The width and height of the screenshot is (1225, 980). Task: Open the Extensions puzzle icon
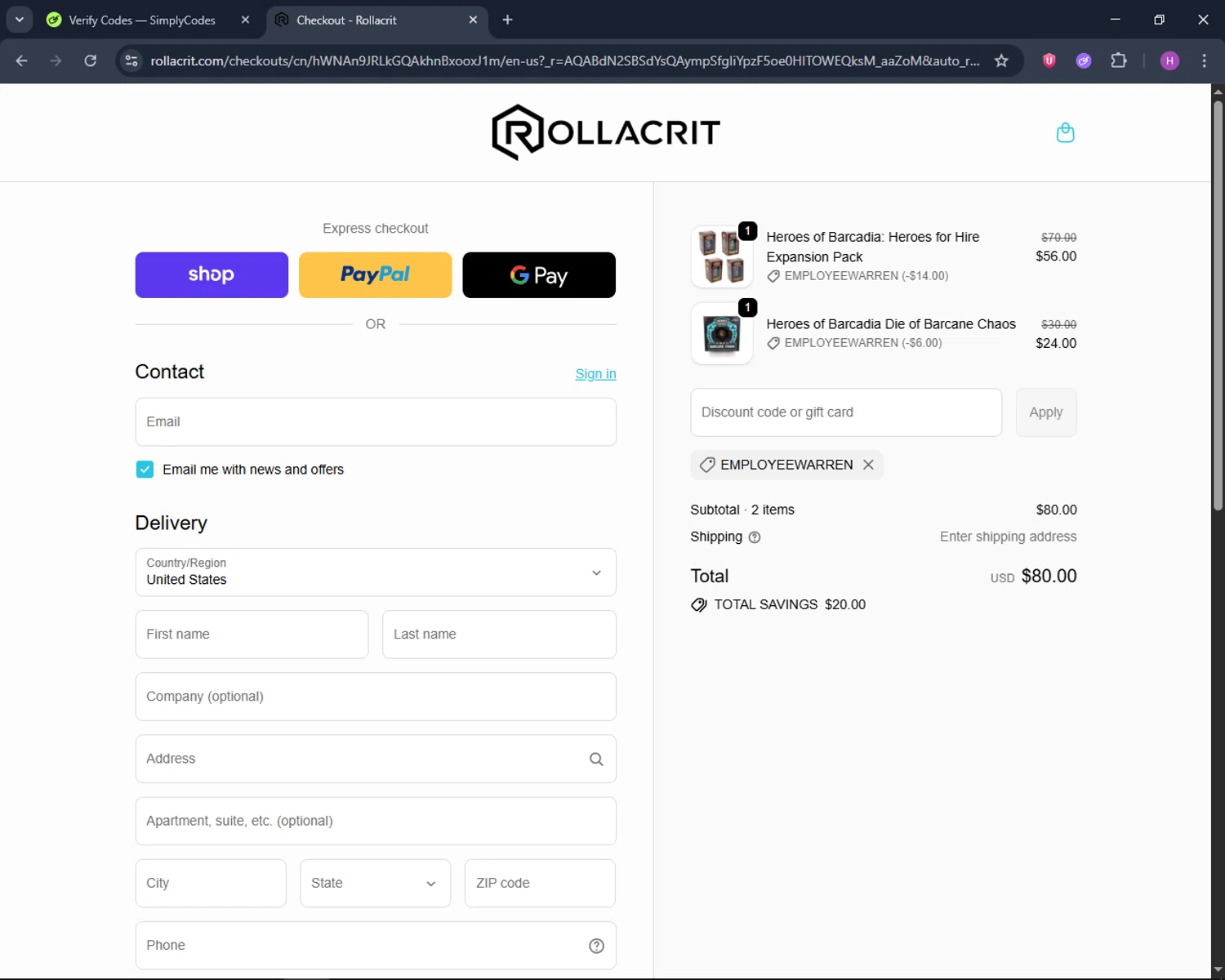(x=1119, y=60)
